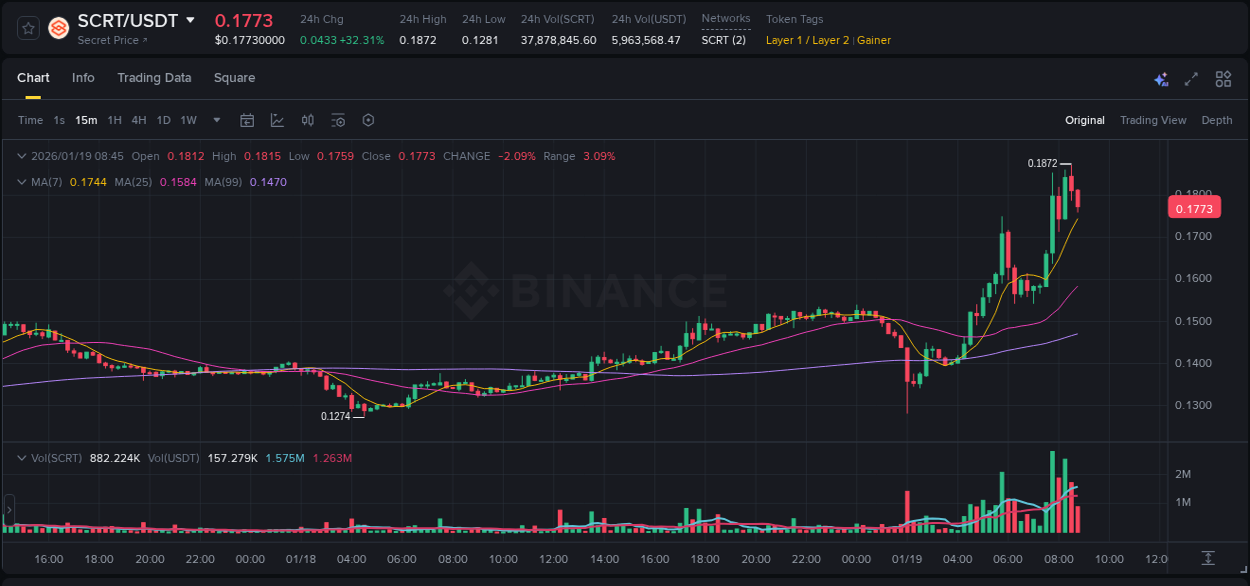The height and width of the screenshot is (586, 1250).
Task: Launch the AI analysis sparkle icon
Action: [1160, 78]
